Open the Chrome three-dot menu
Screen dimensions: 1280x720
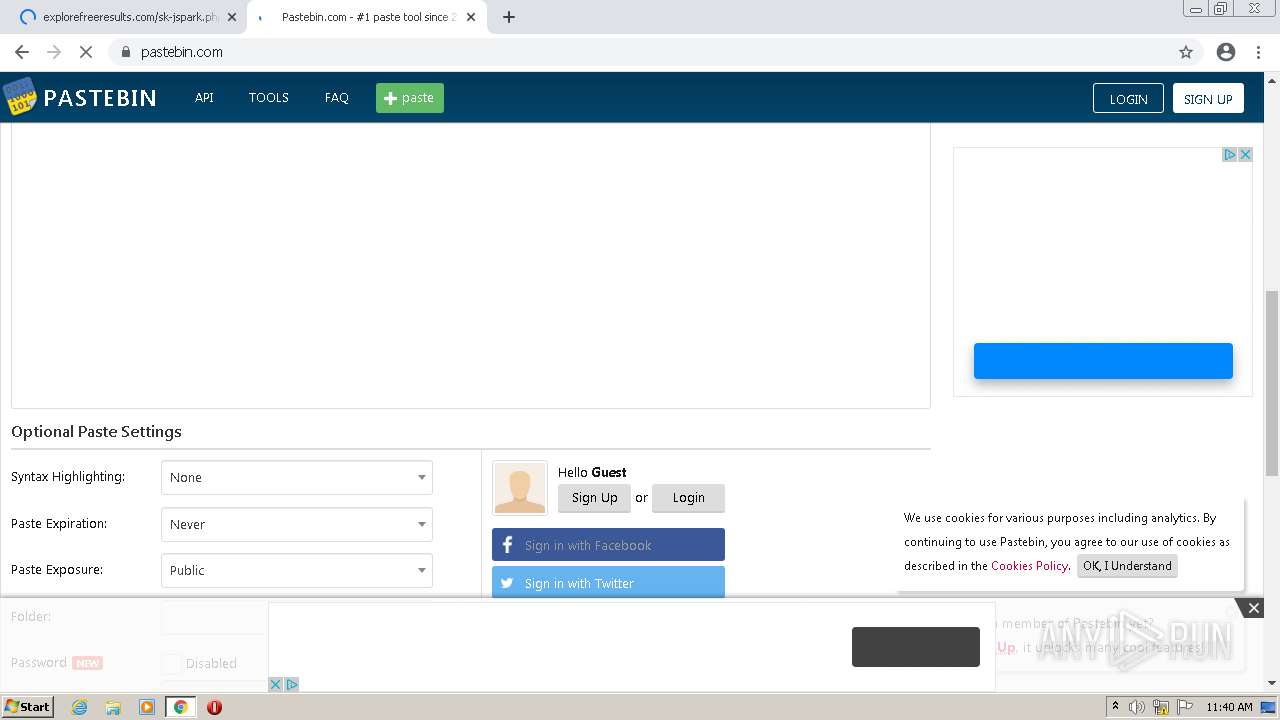pos(1259,52)
